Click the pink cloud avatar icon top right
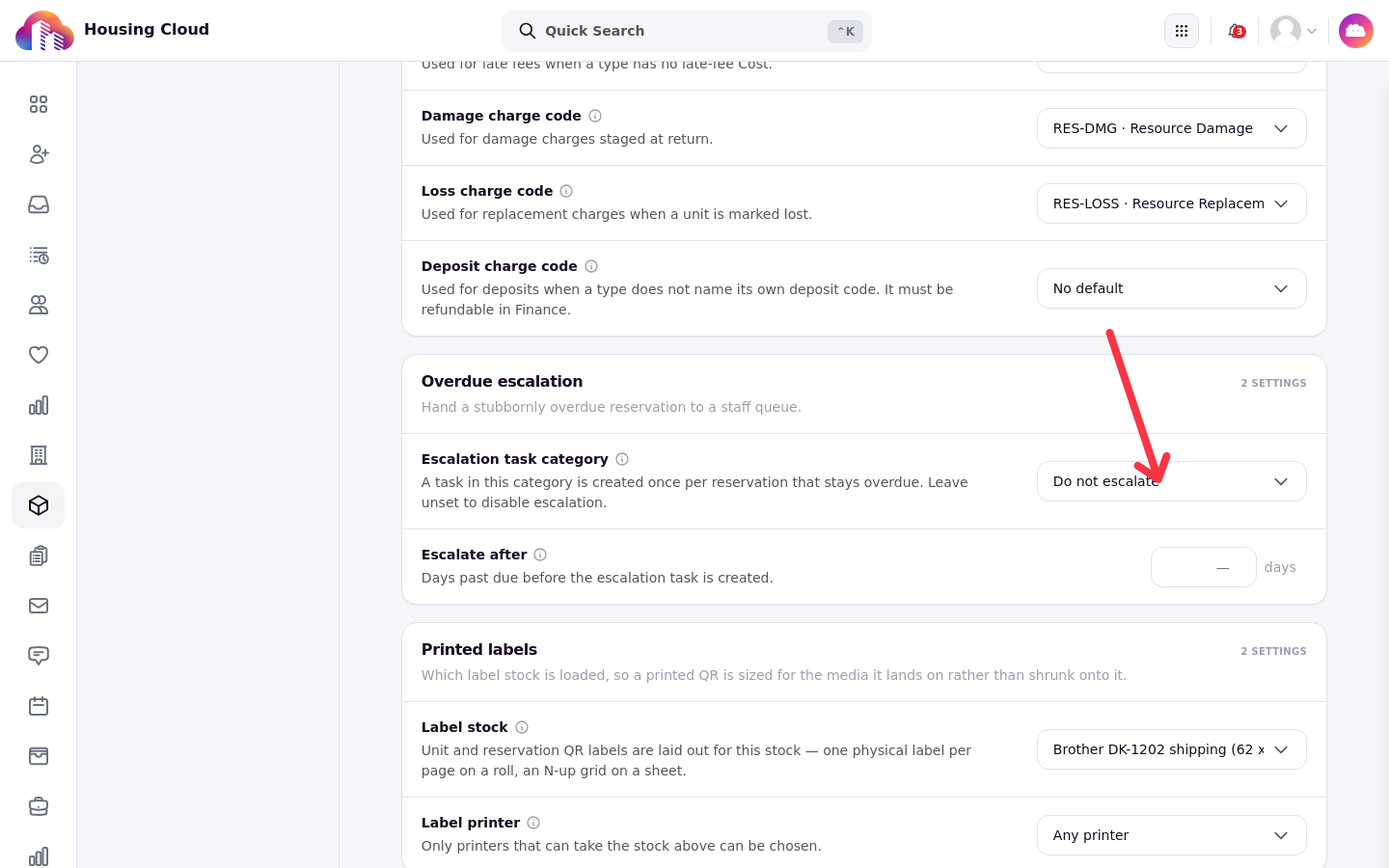This screenshot has height=868, width=1389. 1356,31
